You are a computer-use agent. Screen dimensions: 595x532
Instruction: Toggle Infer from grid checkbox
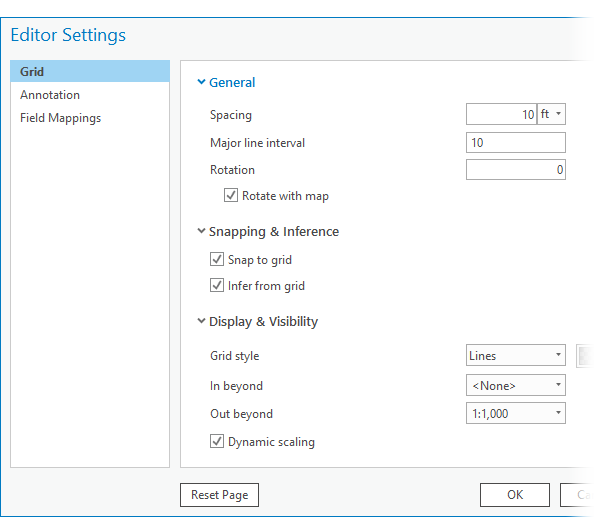217,285
